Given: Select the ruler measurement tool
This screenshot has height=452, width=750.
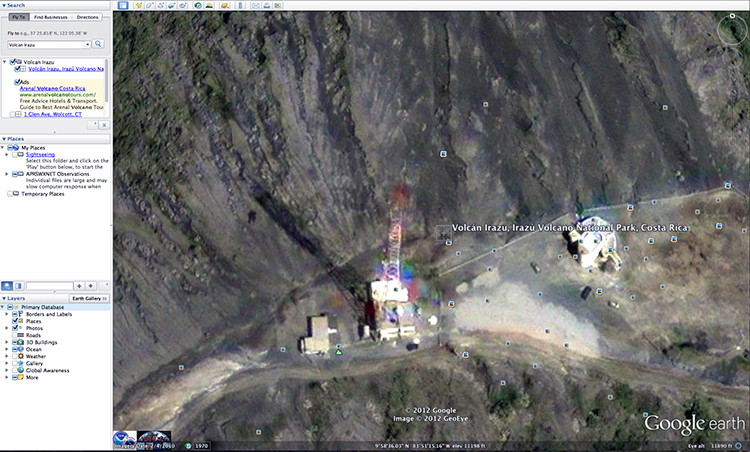Looking at the screenshot, I should (x=240, y=6).
